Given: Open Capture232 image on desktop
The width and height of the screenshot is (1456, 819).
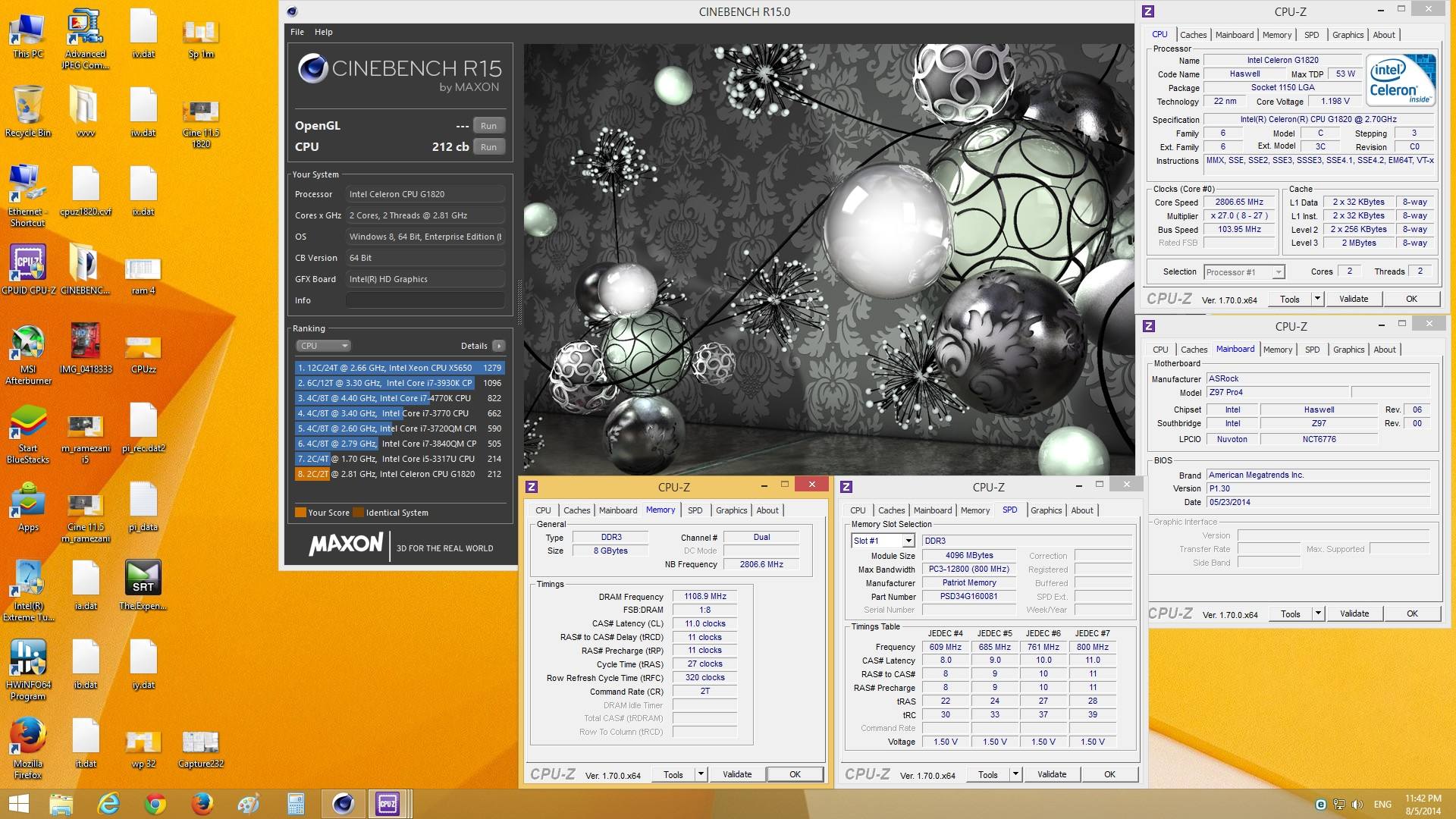Looking at the screenshot, I should pyautogui.click(x=200, y=749).
